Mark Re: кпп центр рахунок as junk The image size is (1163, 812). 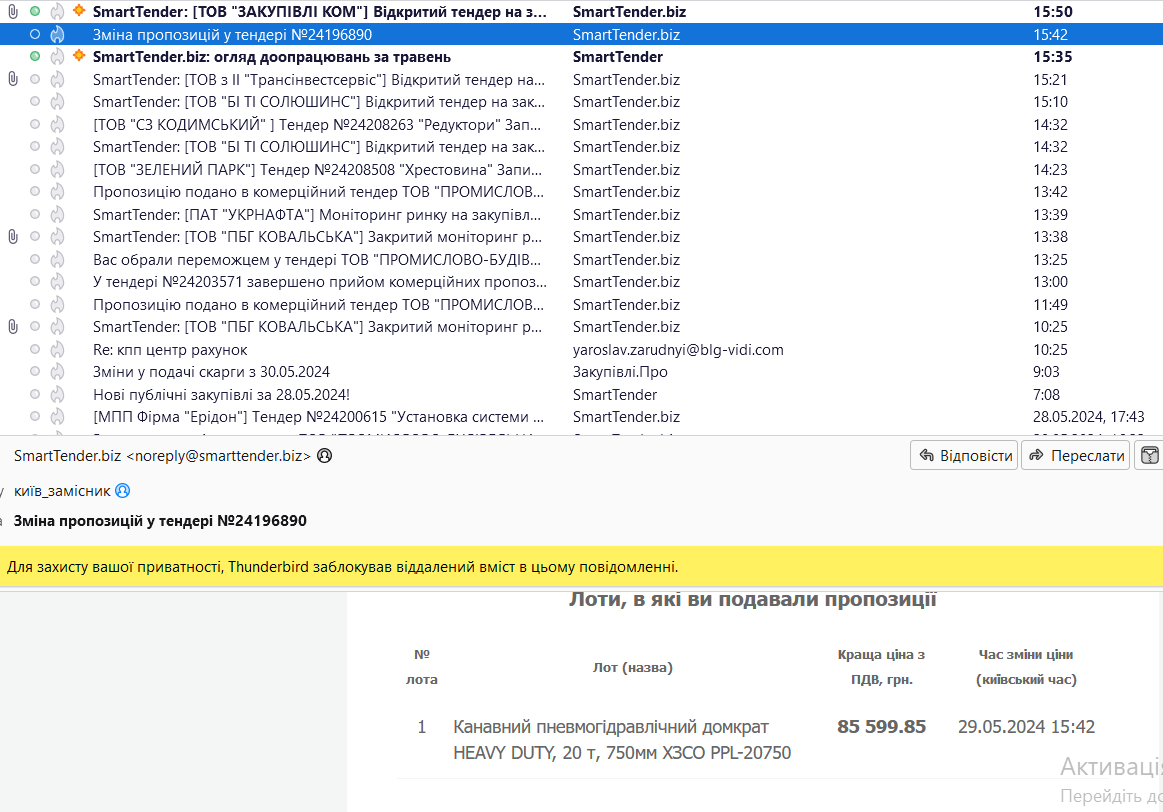click(x=57, y=349)
